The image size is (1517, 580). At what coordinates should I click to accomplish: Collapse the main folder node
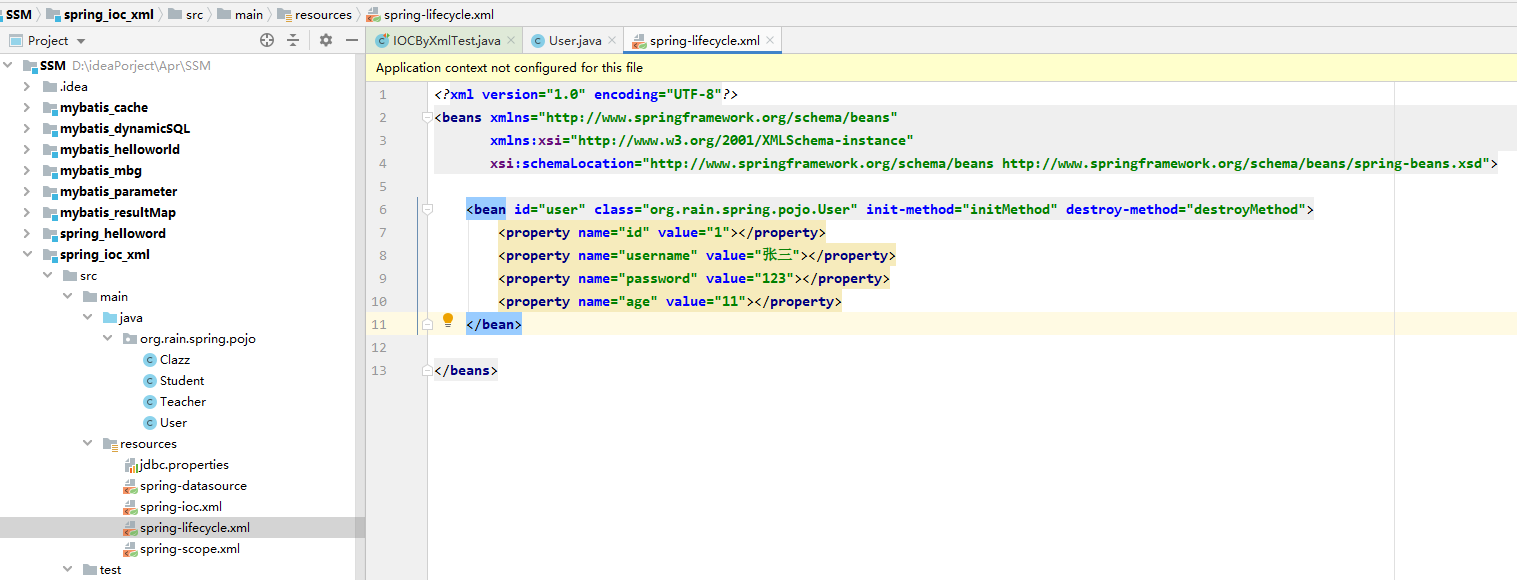pyautogui.click(x=67, y=297)
